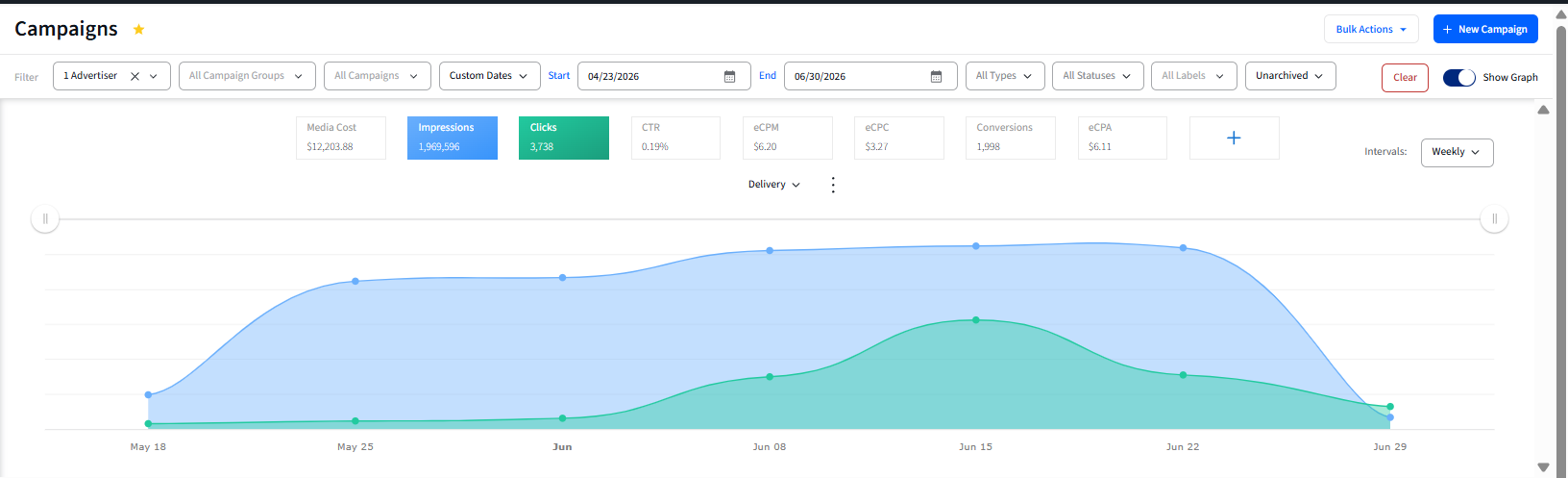
Task: Enable the Media Cost metric tile
Action: [x=341, y=138]
